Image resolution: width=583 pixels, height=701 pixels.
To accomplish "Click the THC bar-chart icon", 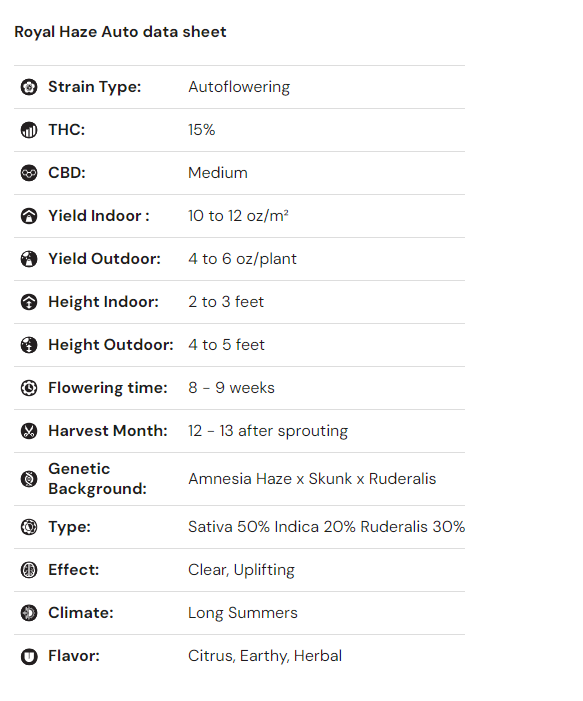I will 29,130.
